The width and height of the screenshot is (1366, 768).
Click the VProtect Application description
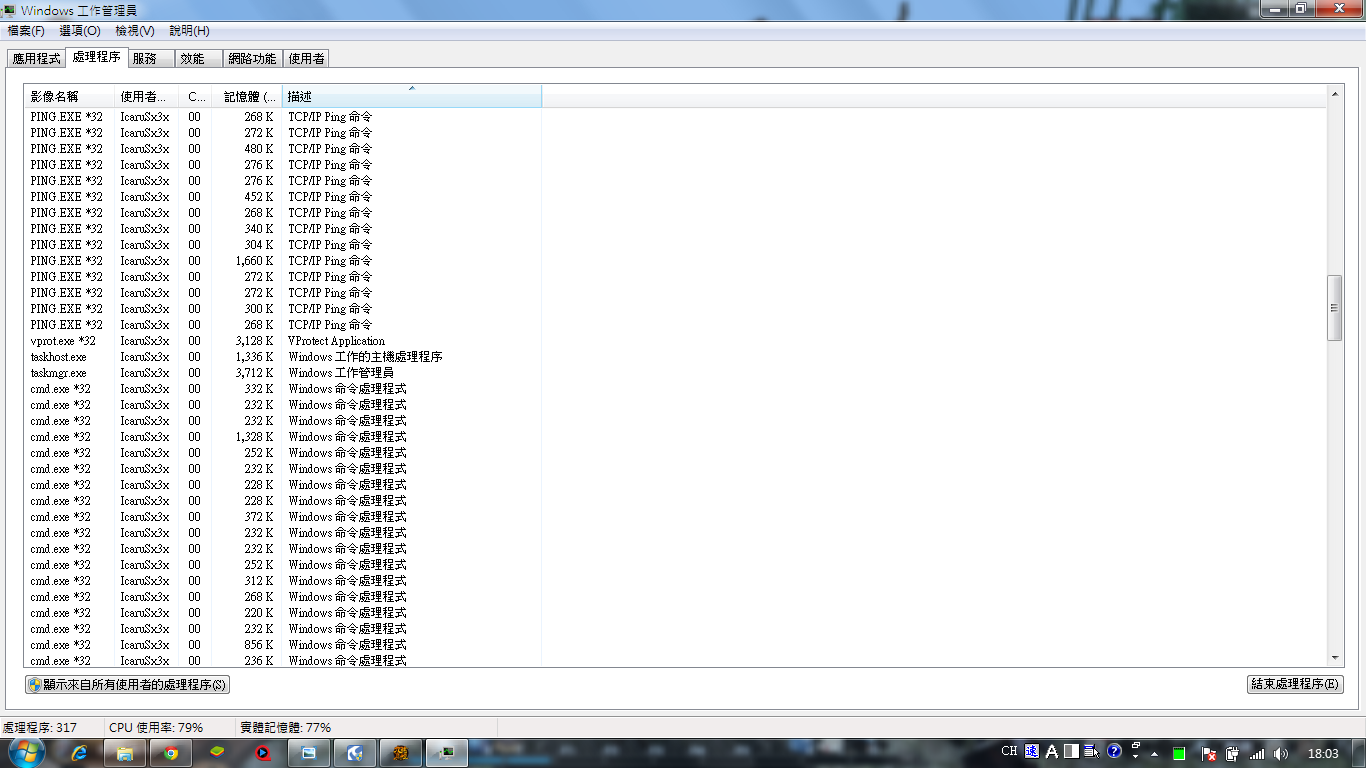pos(336,341)
